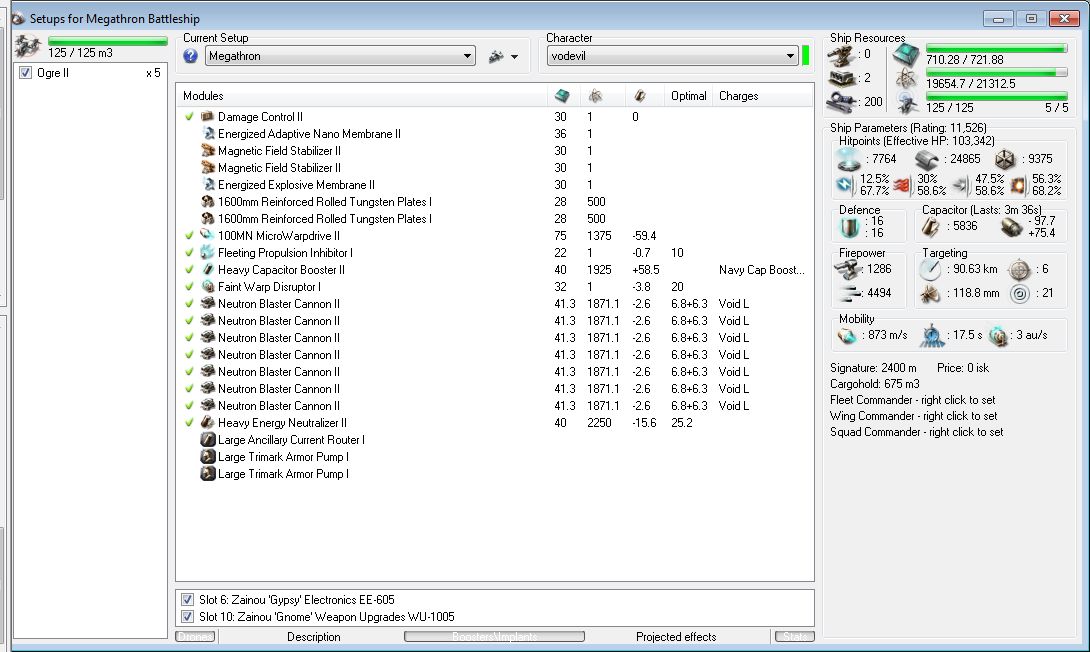Click the blue help question mark icon
The image size is (1090, 652).
coord(190,56)
